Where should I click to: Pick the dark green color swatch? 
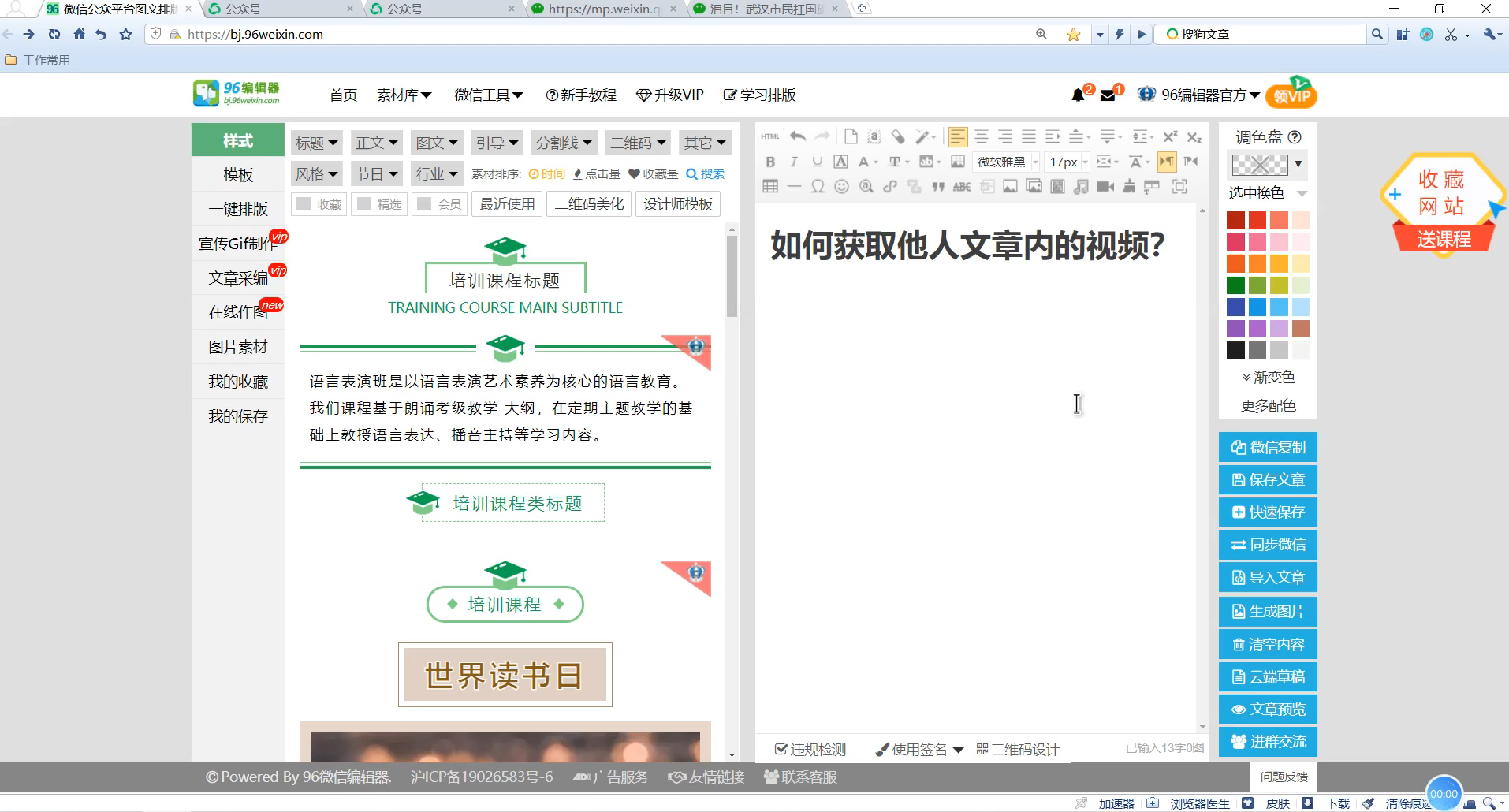[1235, 285]
